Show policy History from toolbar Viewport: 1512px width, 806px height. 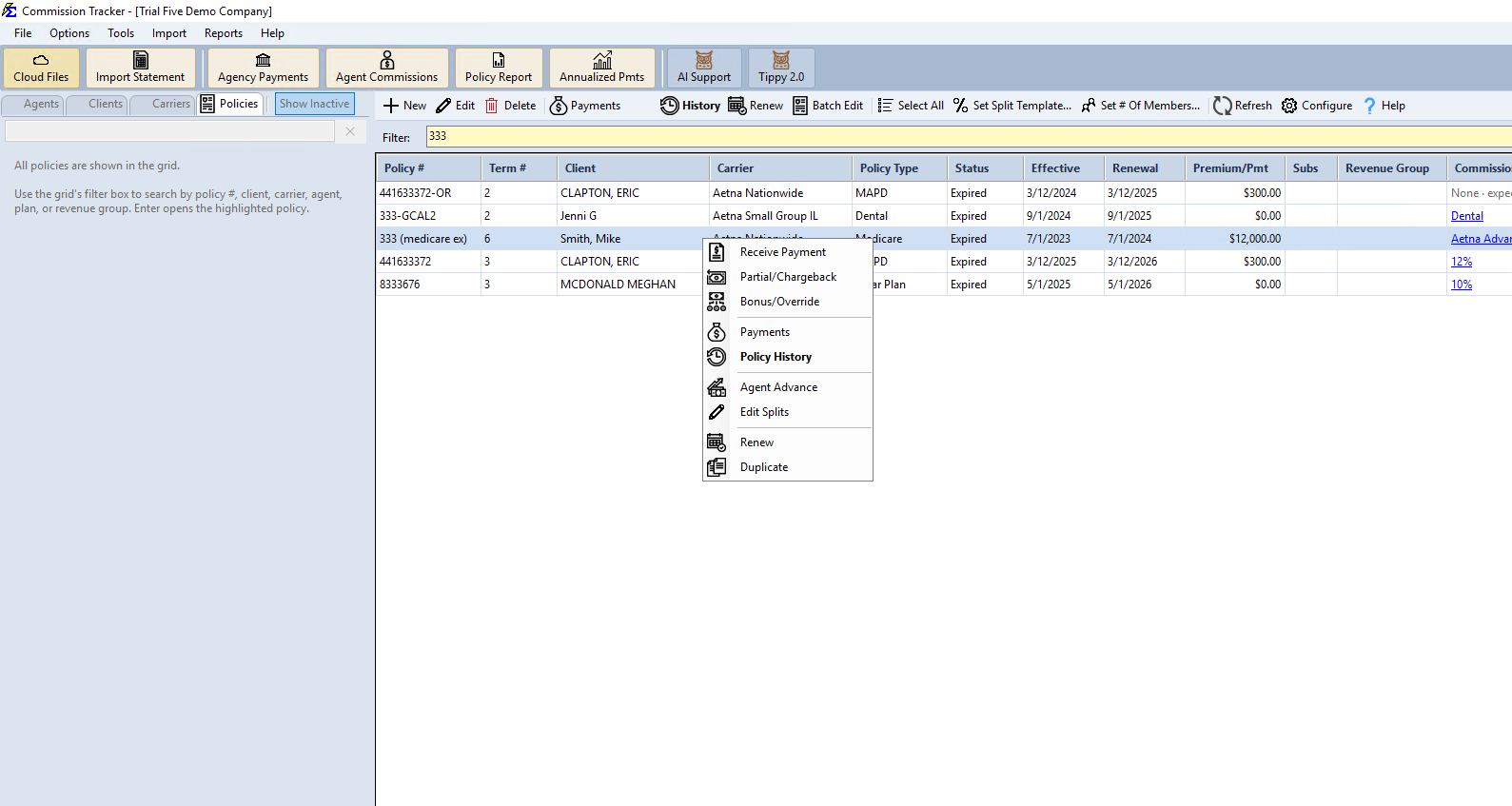[691, 106]
